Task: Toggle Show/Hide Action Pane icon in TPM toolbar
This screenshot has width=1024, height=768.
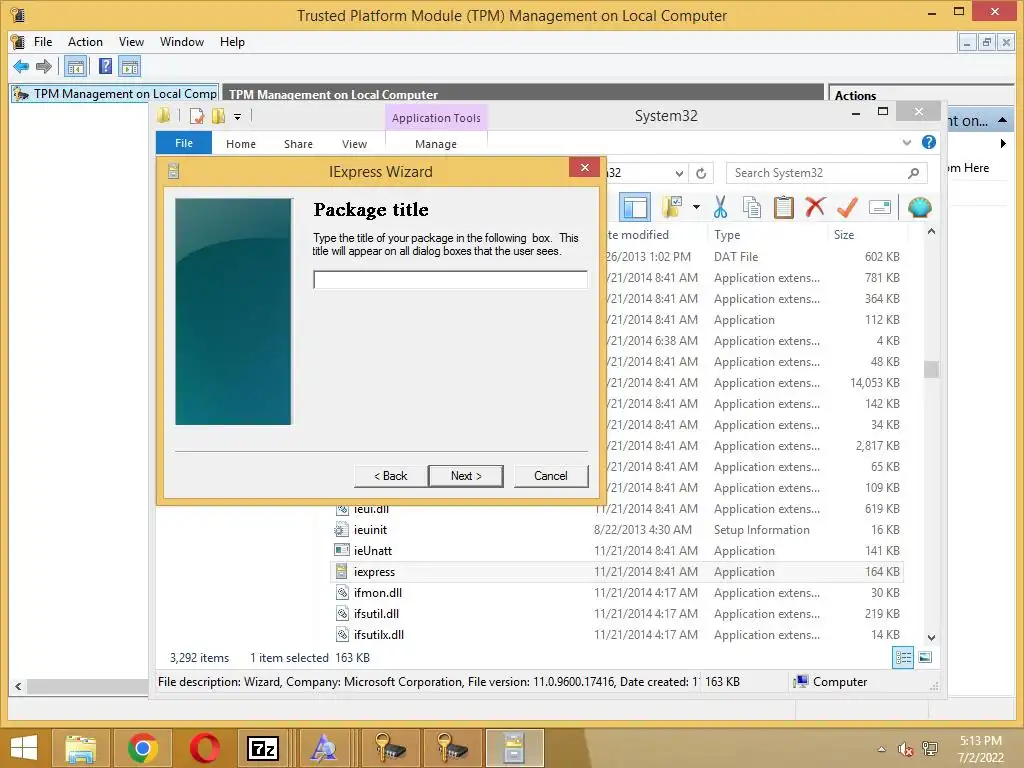Action: coord(129,66)
